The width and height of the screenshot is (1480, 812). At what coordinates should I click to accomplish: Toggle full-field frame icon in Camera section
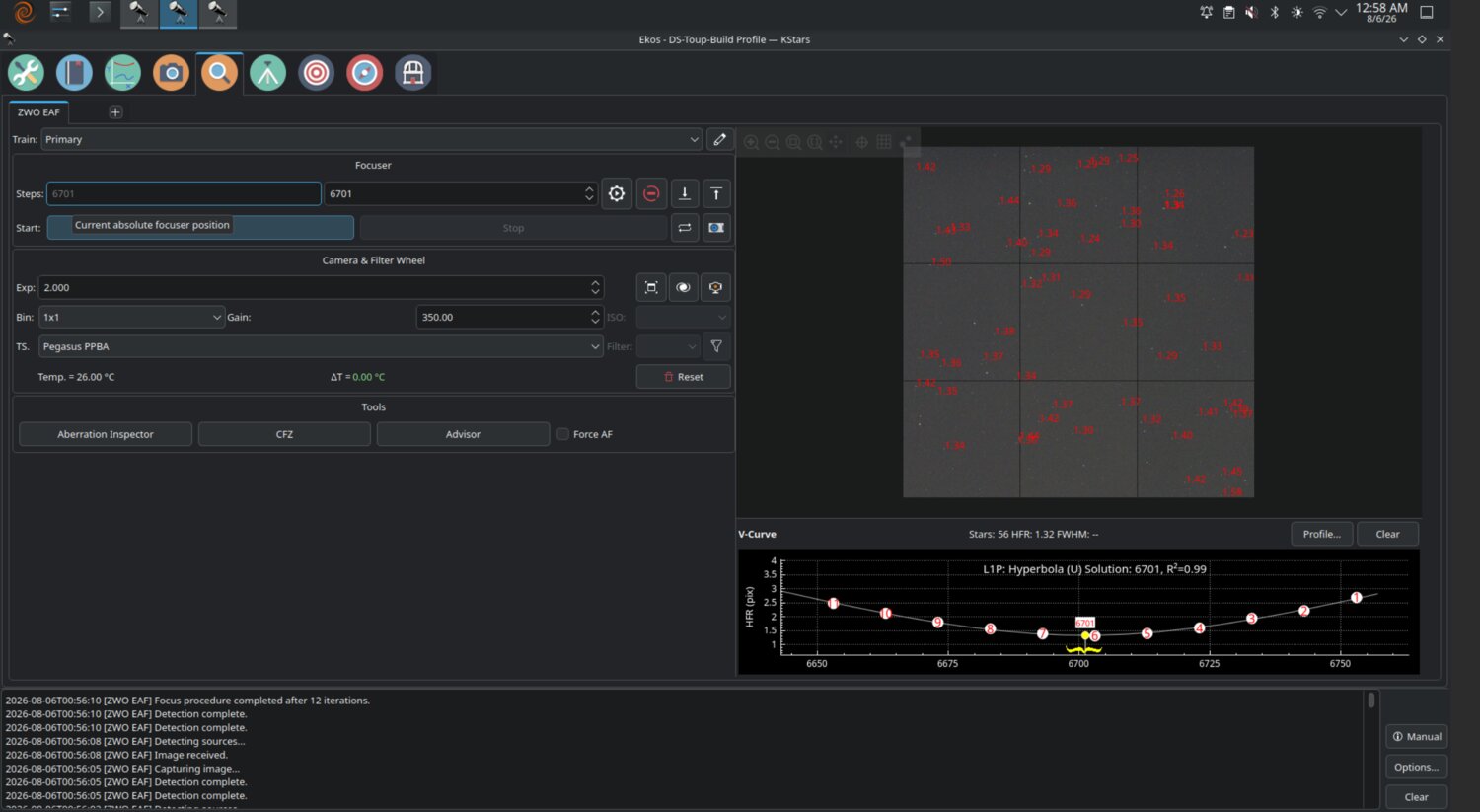click(x=651, y=287)
